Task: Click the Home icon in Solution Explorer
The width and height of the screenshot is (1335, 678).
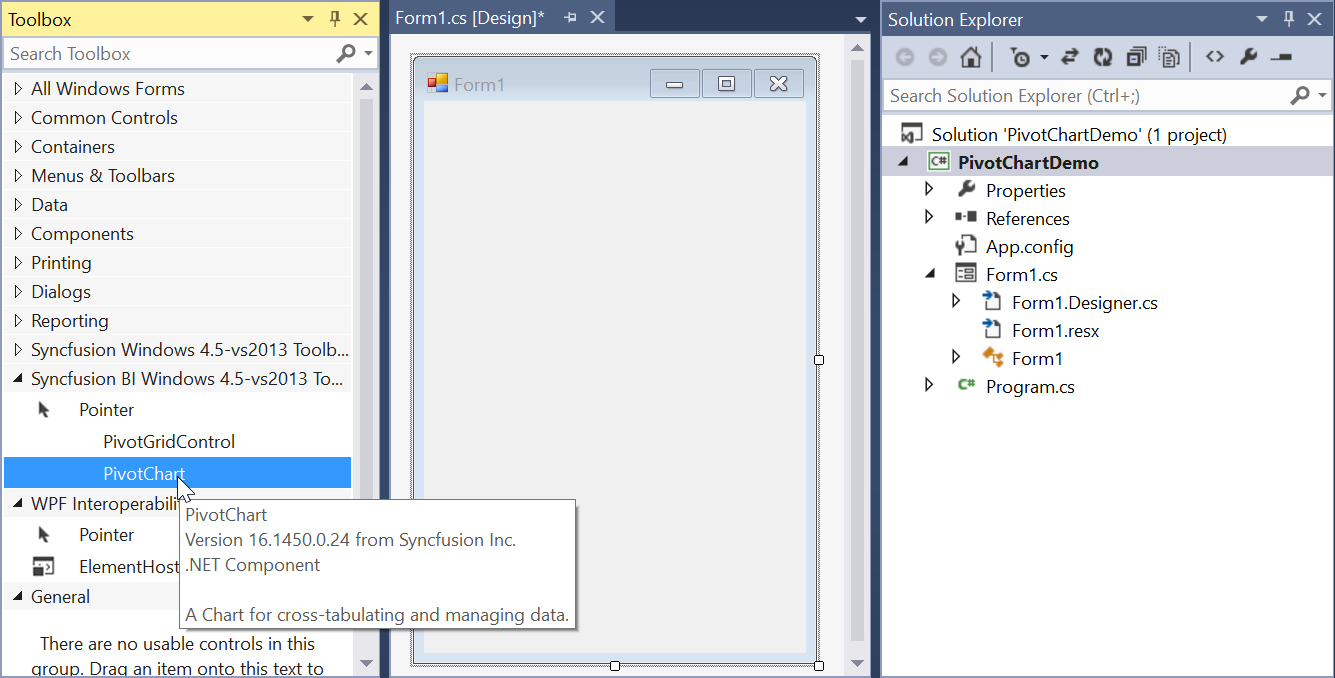Action: 970,57
